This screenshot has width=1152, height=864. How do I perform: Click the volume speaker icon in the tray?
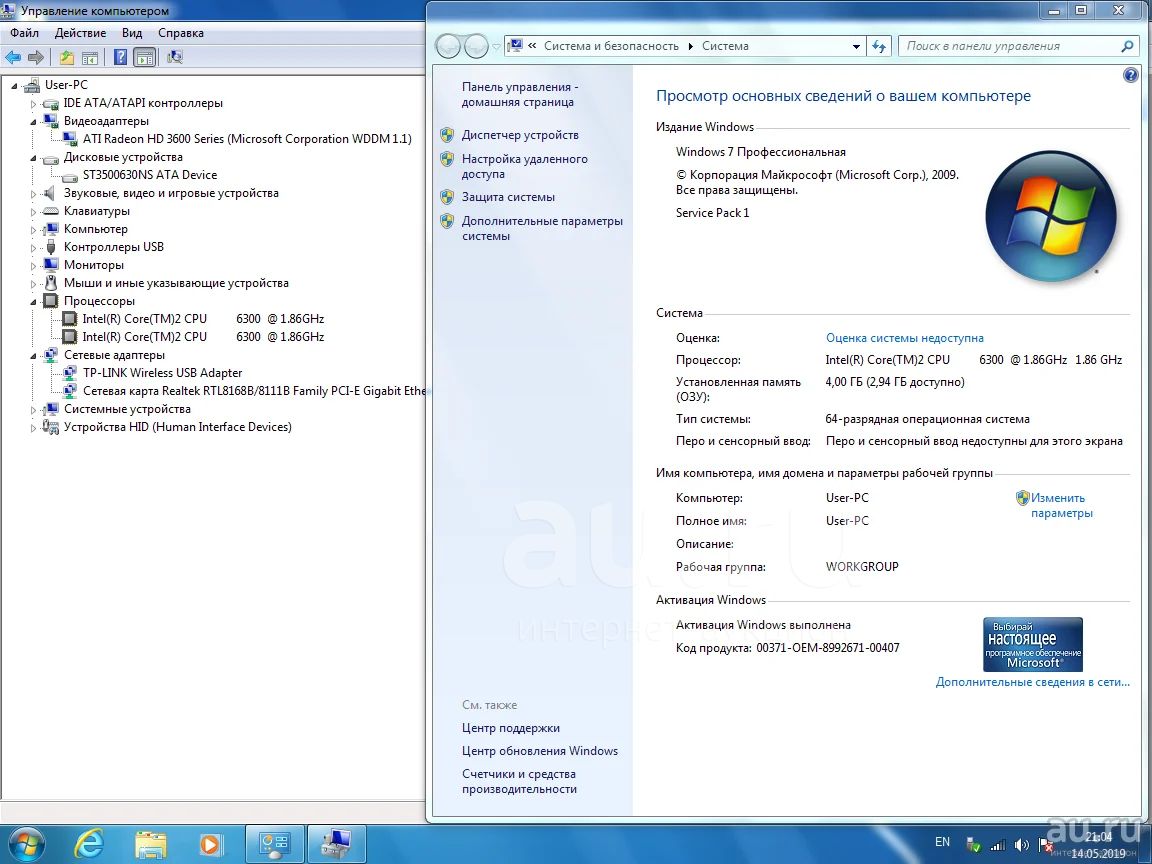point(1022,845)
